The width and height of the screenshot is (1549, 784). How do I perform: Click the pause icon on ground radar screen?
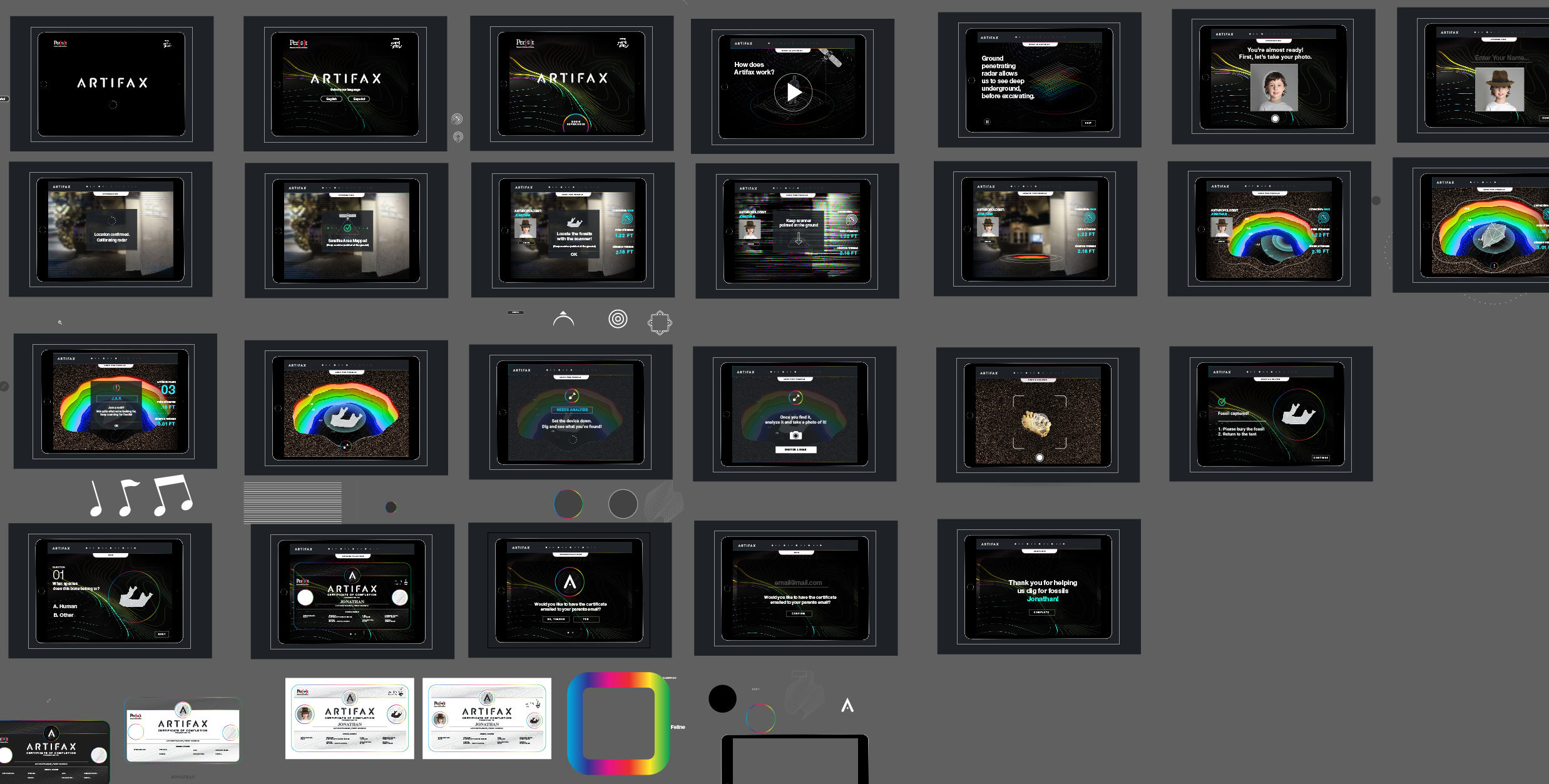987,122
